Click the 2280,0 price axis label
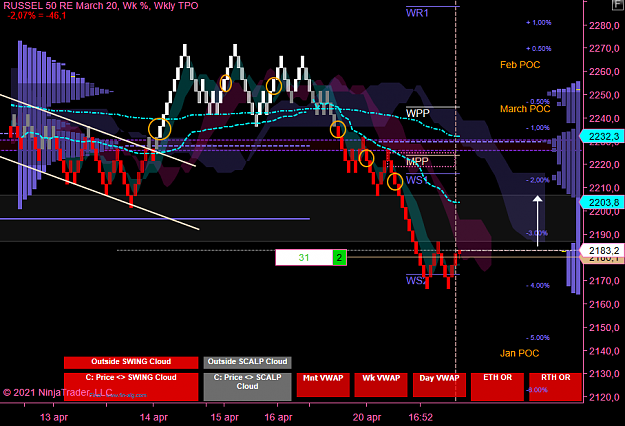 [x=604, y=26]
